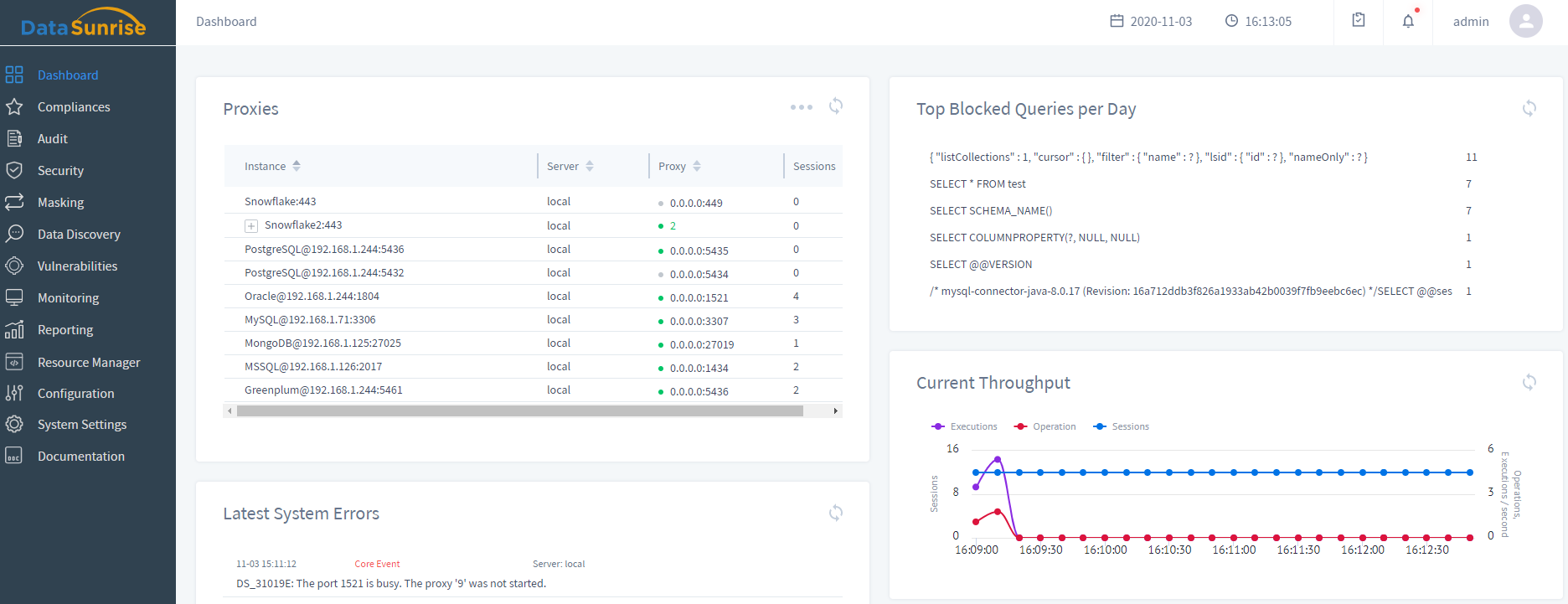Screen dimensions: 1568x604
Task: Click the DataSunrise logo
Action: point(83,23)
